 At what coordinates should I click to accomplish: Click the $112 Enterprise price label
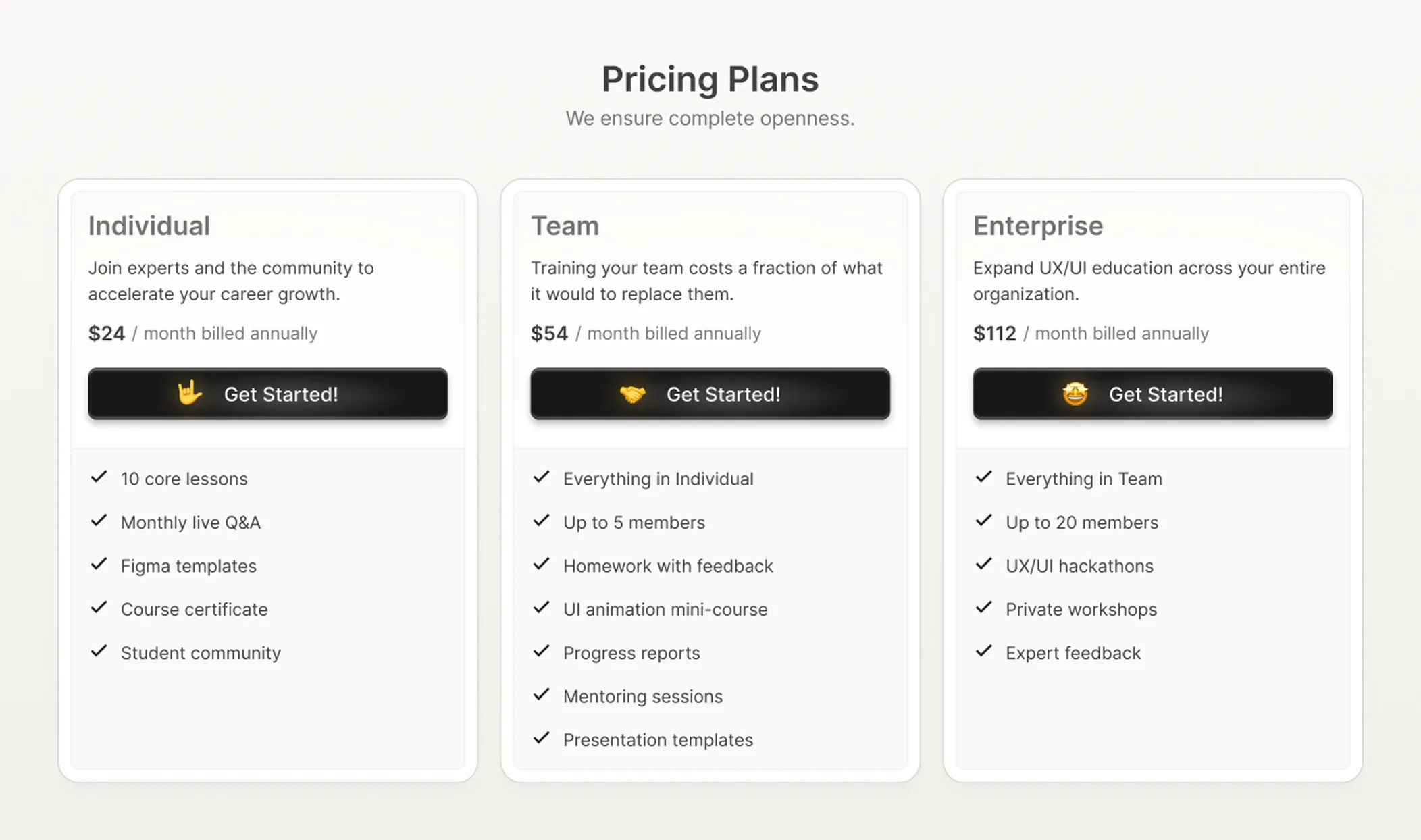994,334
